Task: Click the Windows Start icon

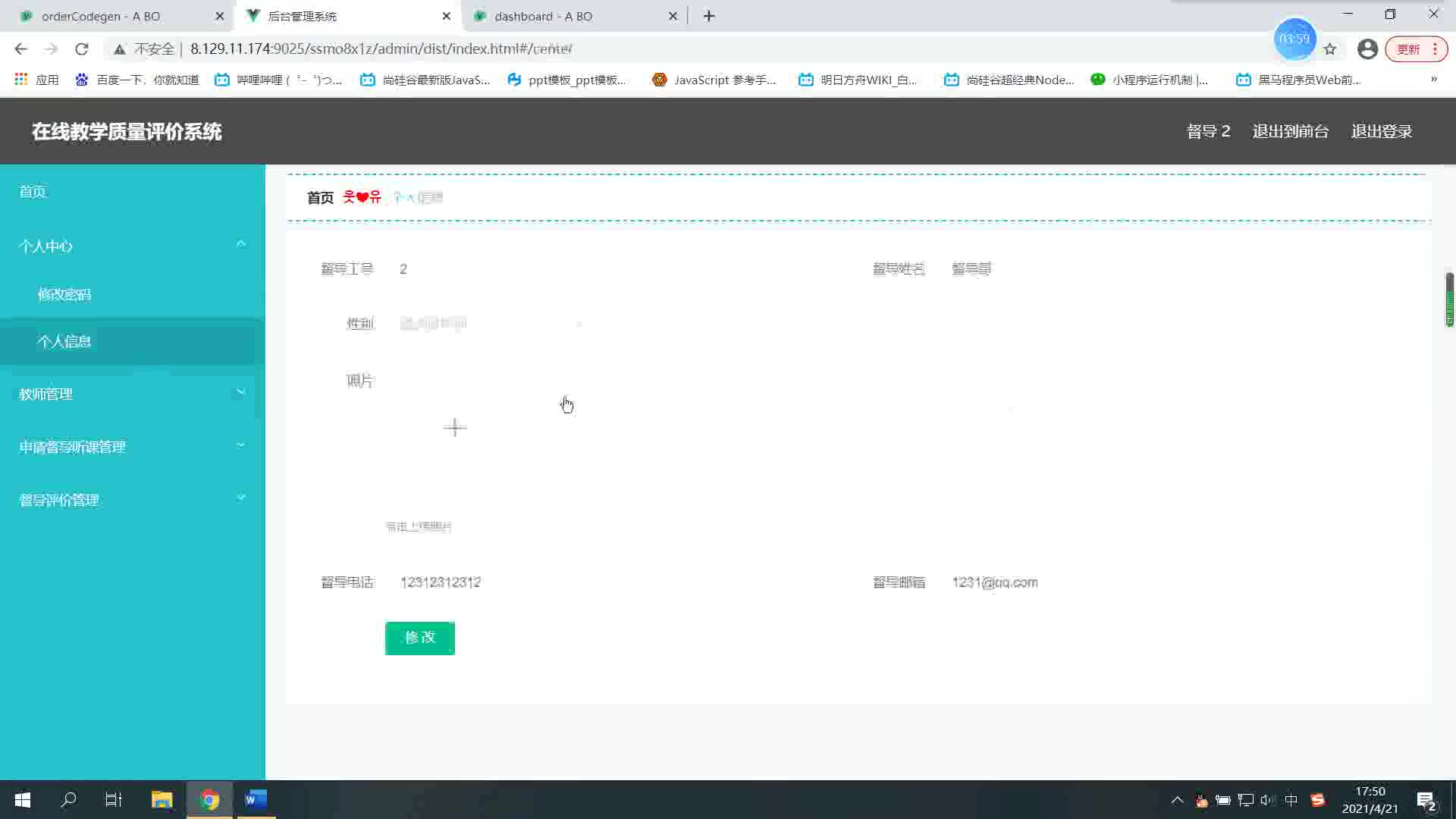Action: [23, 799]
